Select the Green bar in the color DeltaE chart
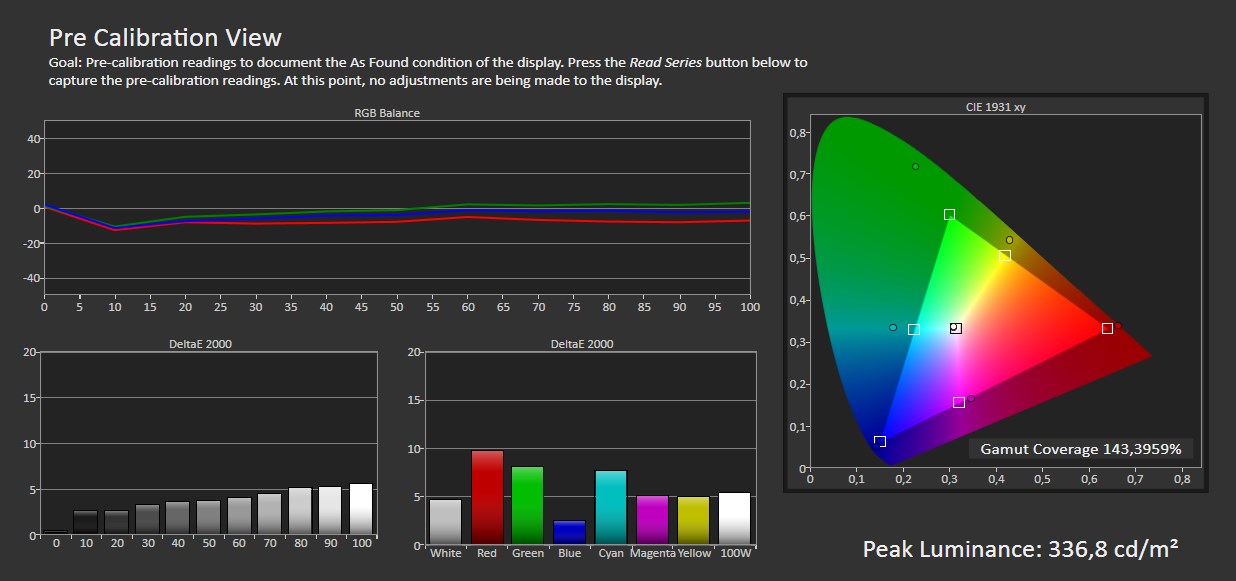 [x=527, y=505]
